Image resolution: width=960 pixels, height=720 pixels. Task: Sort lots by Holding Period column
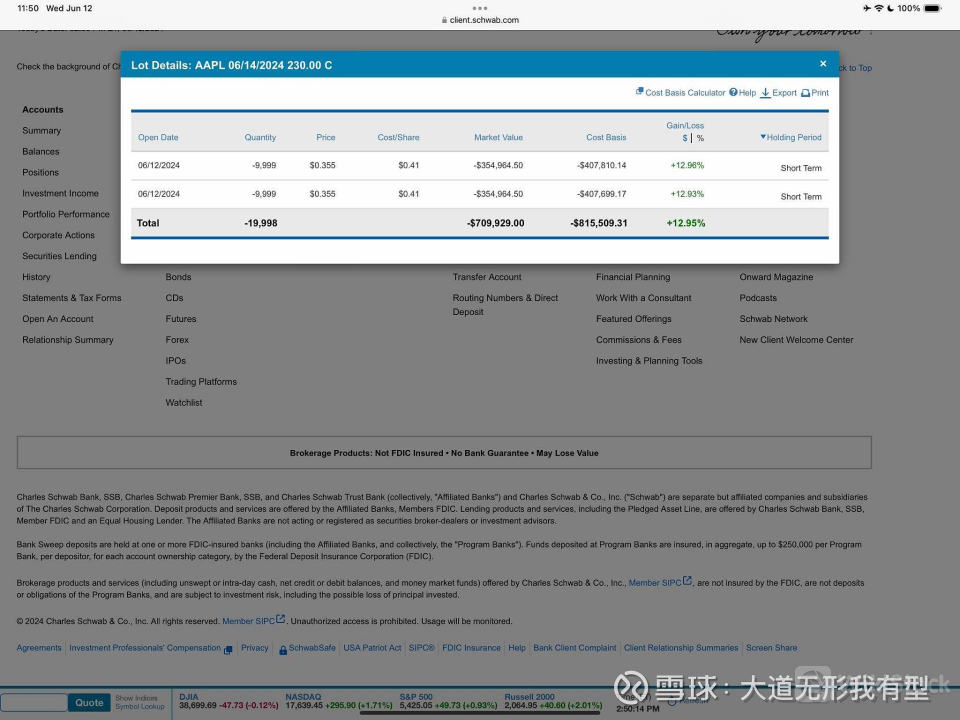click(791, 138)
